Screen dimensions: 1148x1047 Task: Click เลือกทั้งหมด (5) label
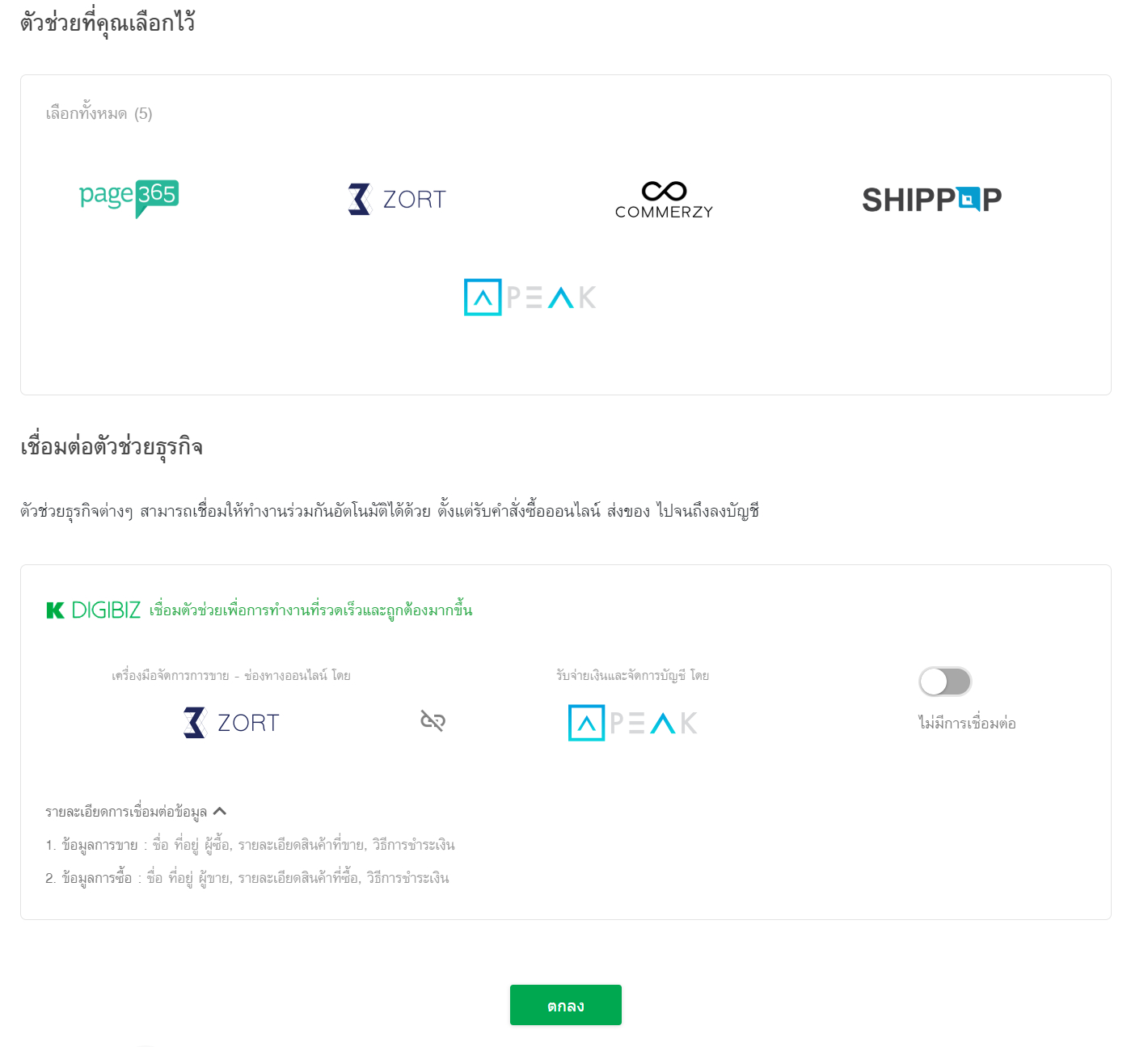[x=99, y=114]
